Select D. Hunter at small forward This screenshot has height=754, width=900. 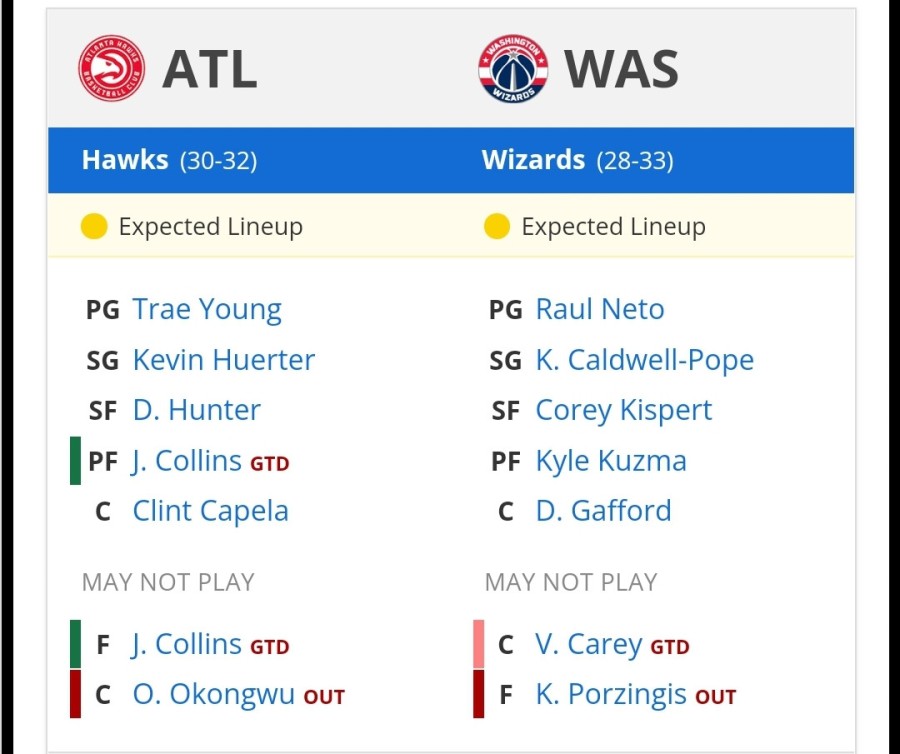coord(197,410)
